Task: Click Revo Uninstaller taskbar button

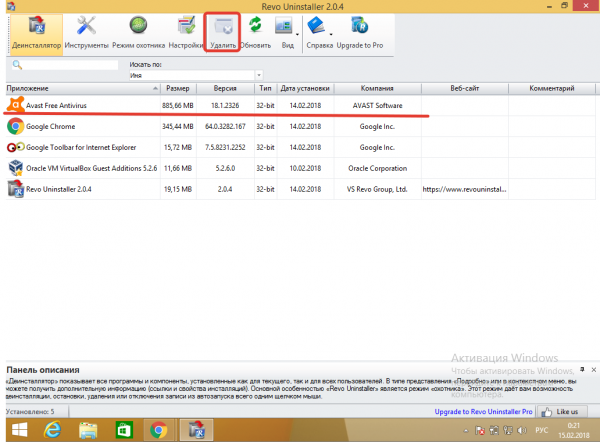Action: pos(197,430)
